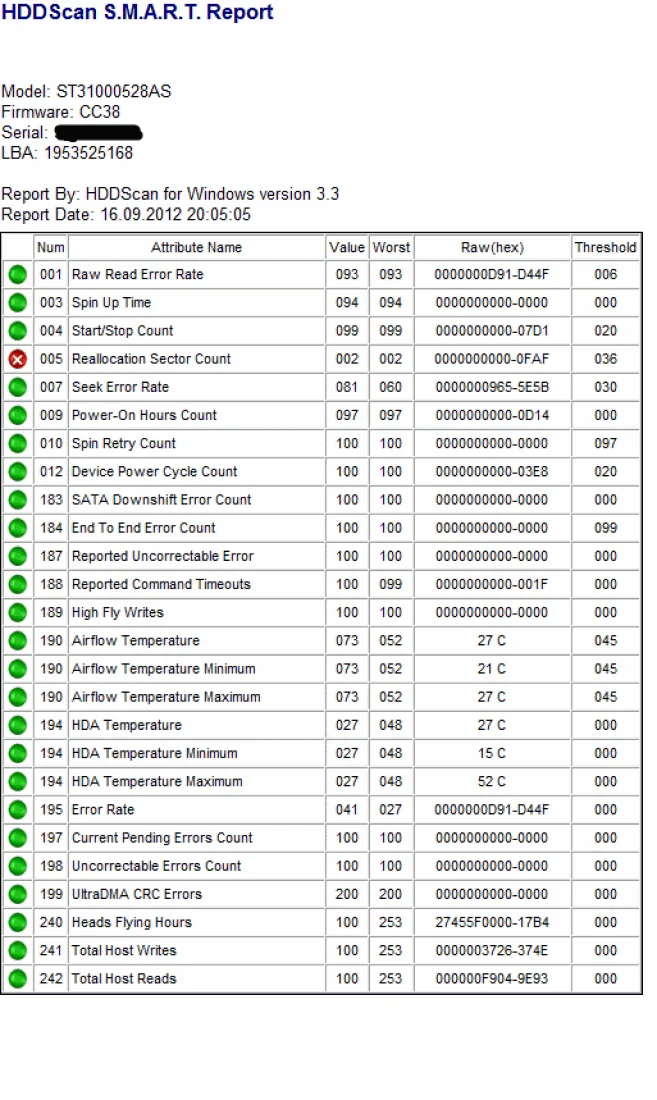Select the Report By HDDScan version line
The image size is (657, 1100).
coord(170,194)
